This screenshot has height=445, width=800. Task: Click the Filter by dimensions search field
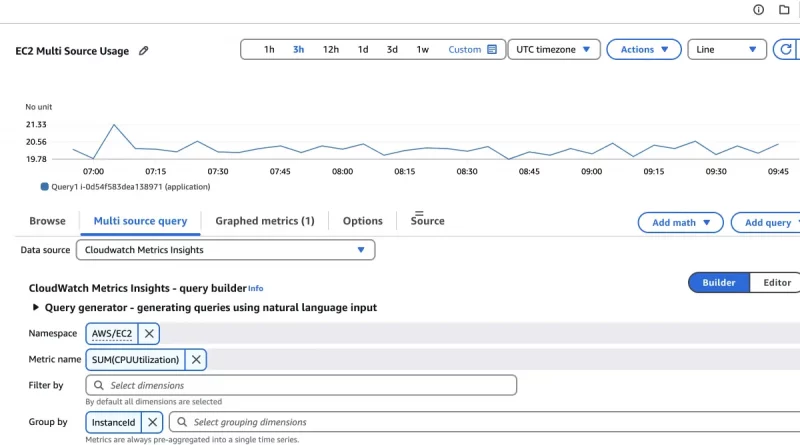(x=301, y=385)
